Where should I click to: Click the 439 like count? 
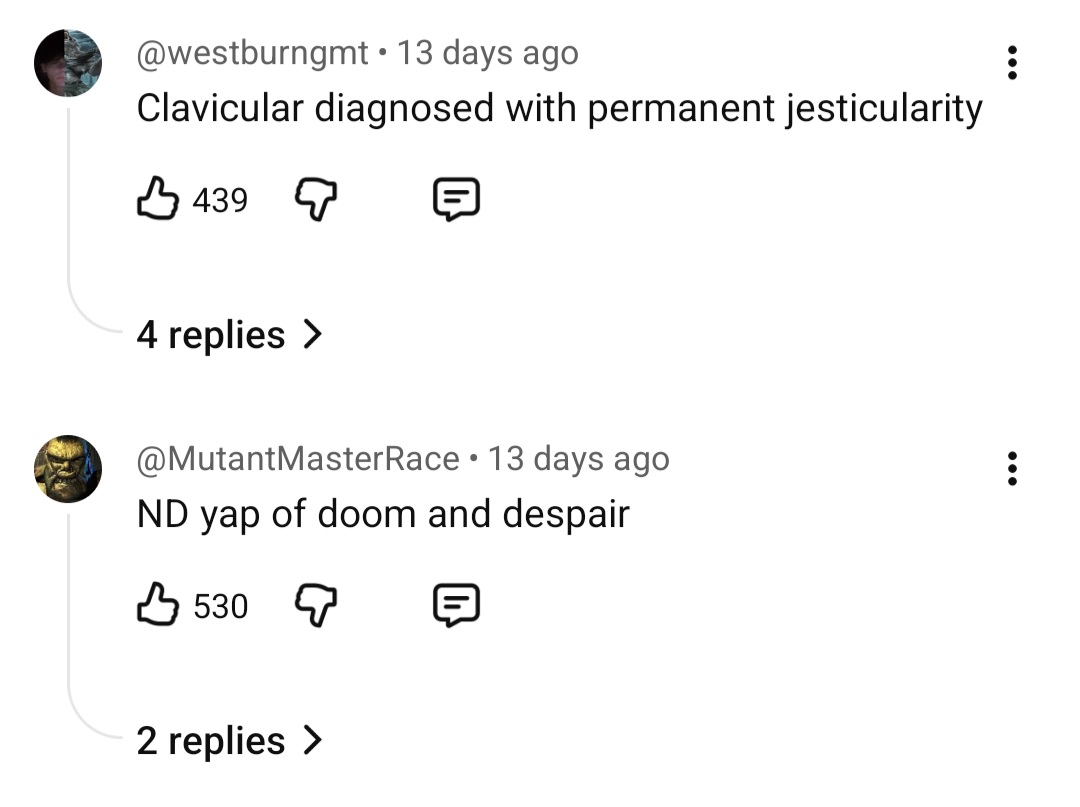click(219, 202)
